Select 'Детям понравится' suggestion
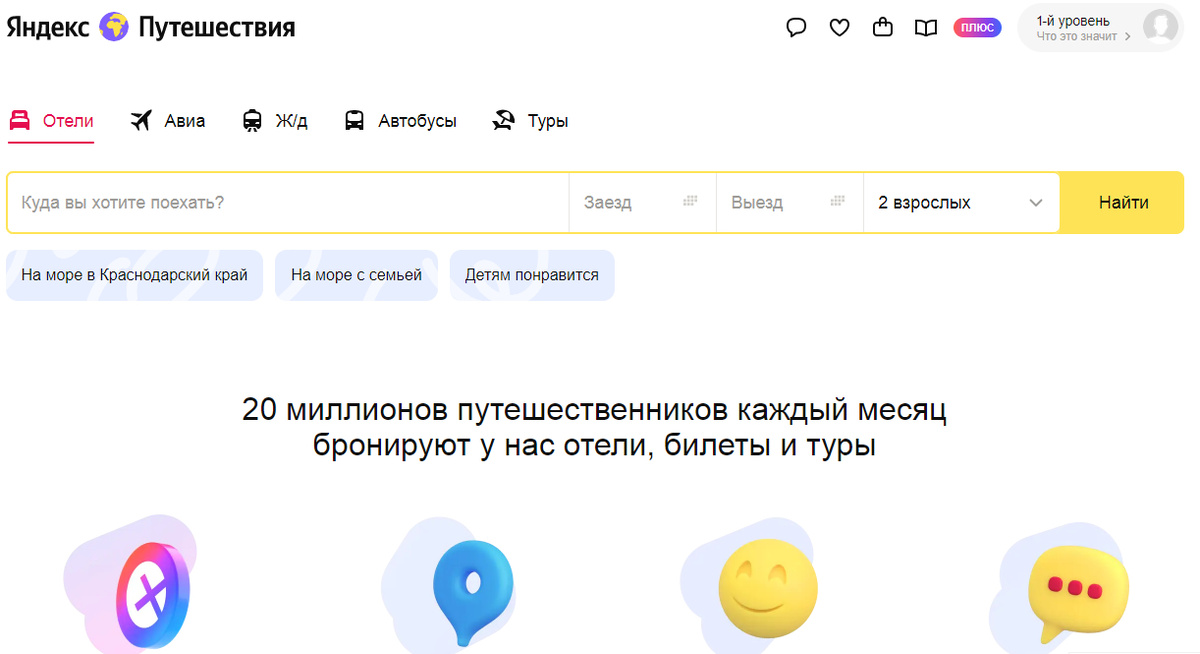This screenshot has height=654, width=1200. pyautogui.click(x=532, y=275)
